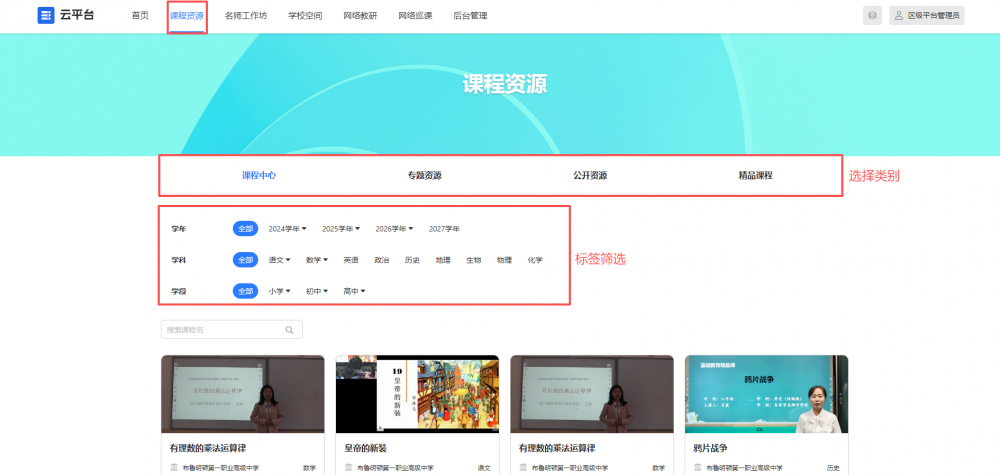The width and height of the screenshot is (1000, 475).
Task: Open the 数学 subject dropdown
Action: click(x=317, y=260)
